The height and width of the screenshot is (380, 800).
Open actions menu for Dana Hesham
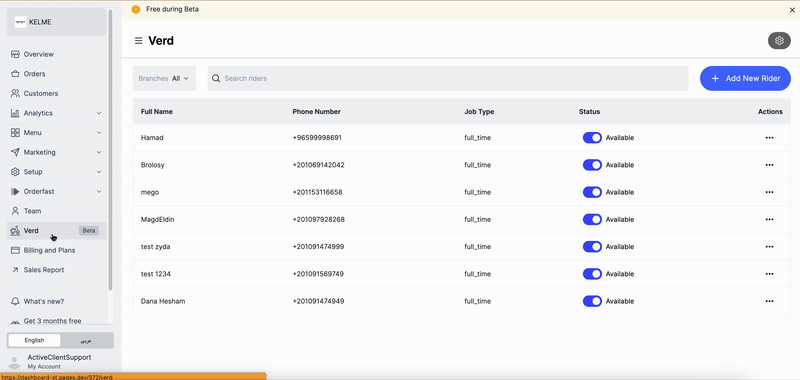[x=769, y=301]
